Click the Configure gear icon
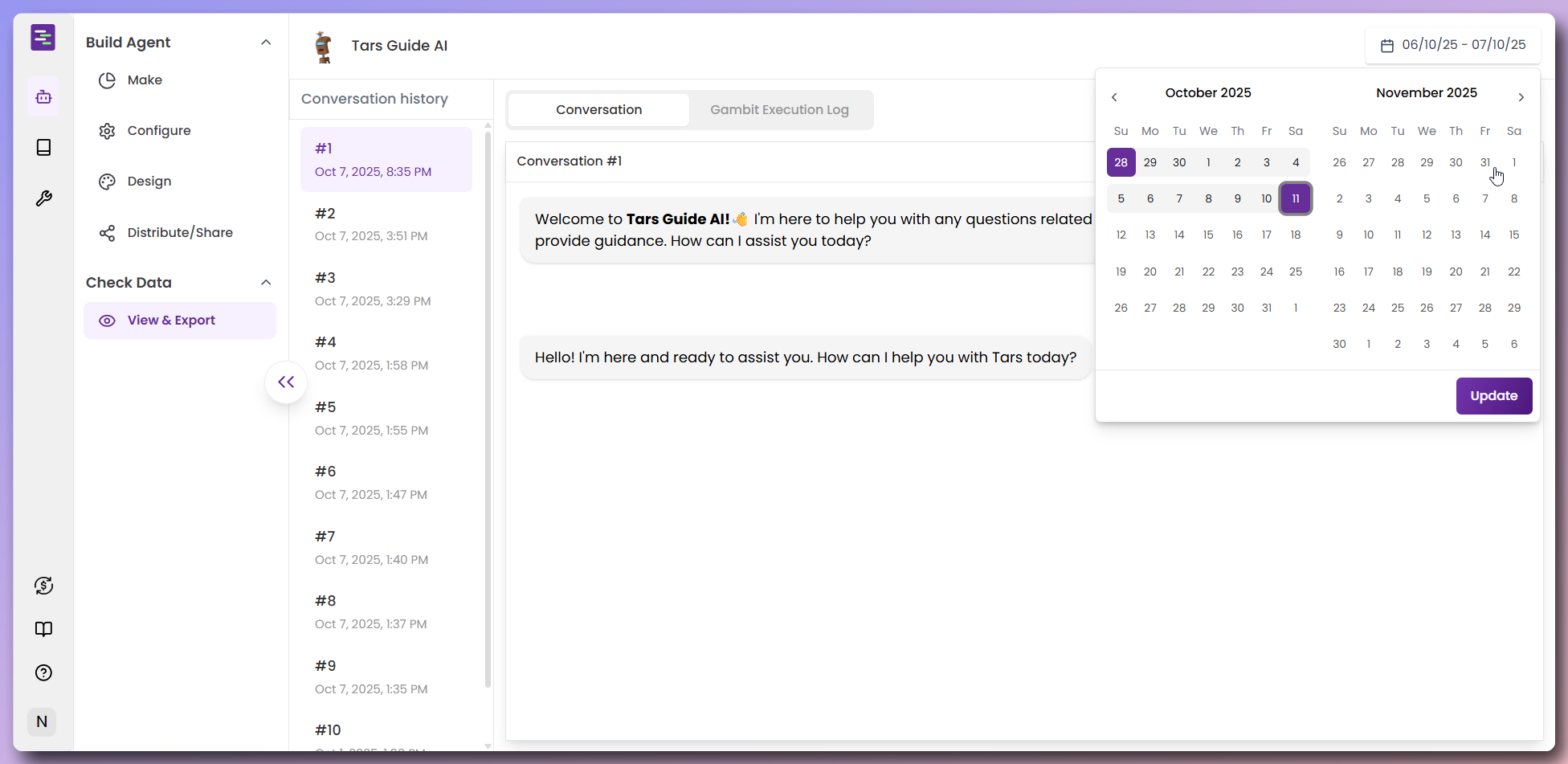The width and height of the screenshot is (1568, 764). click(x=107, y=131)
